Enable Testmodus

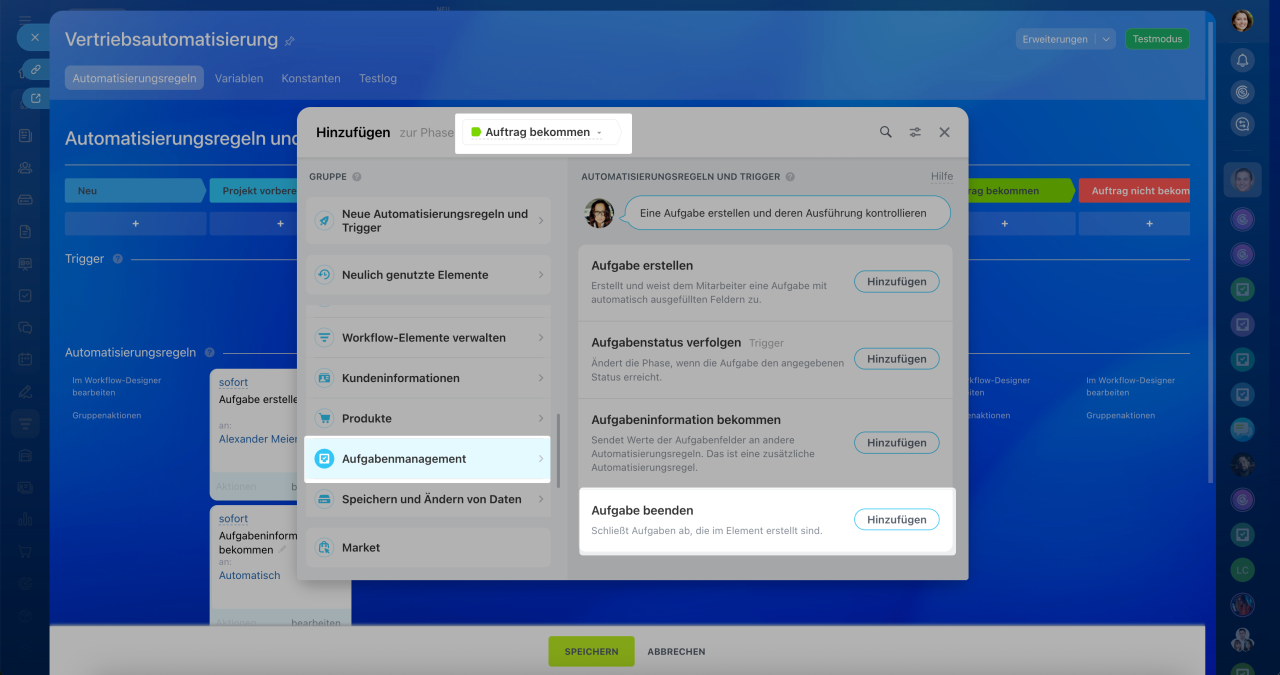[x=1158, y=39]
